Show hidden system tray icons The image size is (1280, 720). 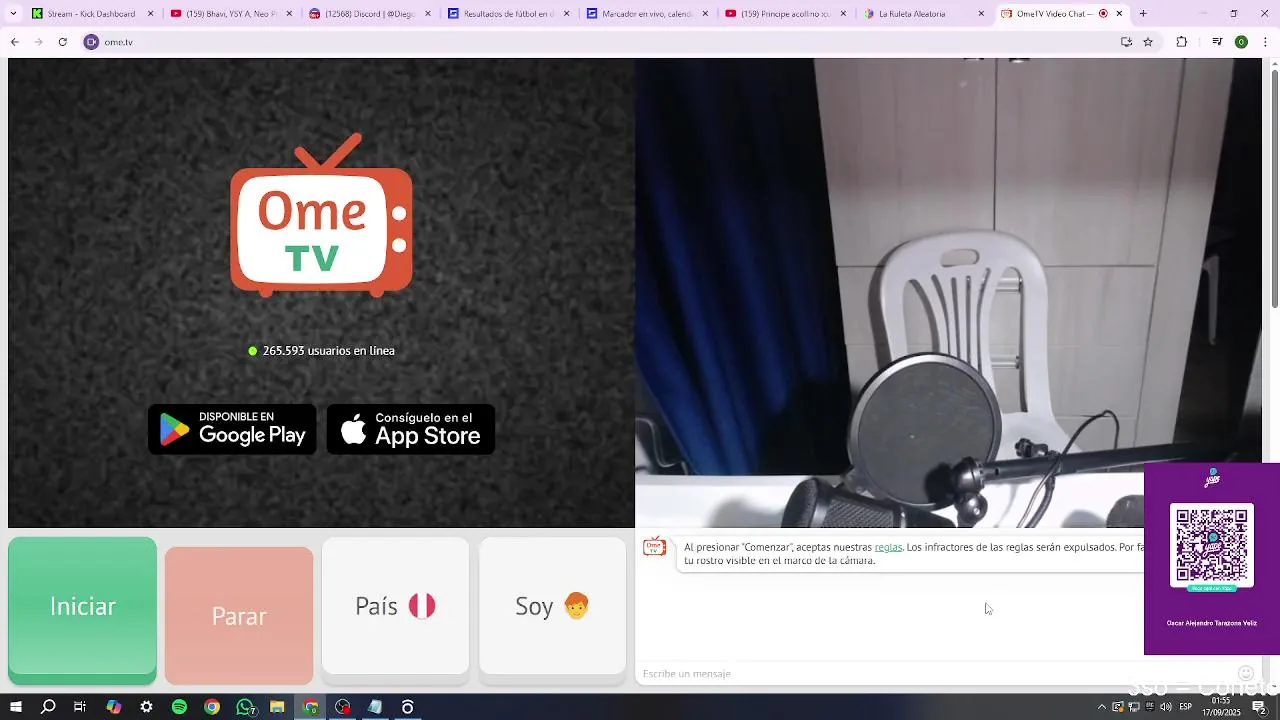pos(1102,707)
